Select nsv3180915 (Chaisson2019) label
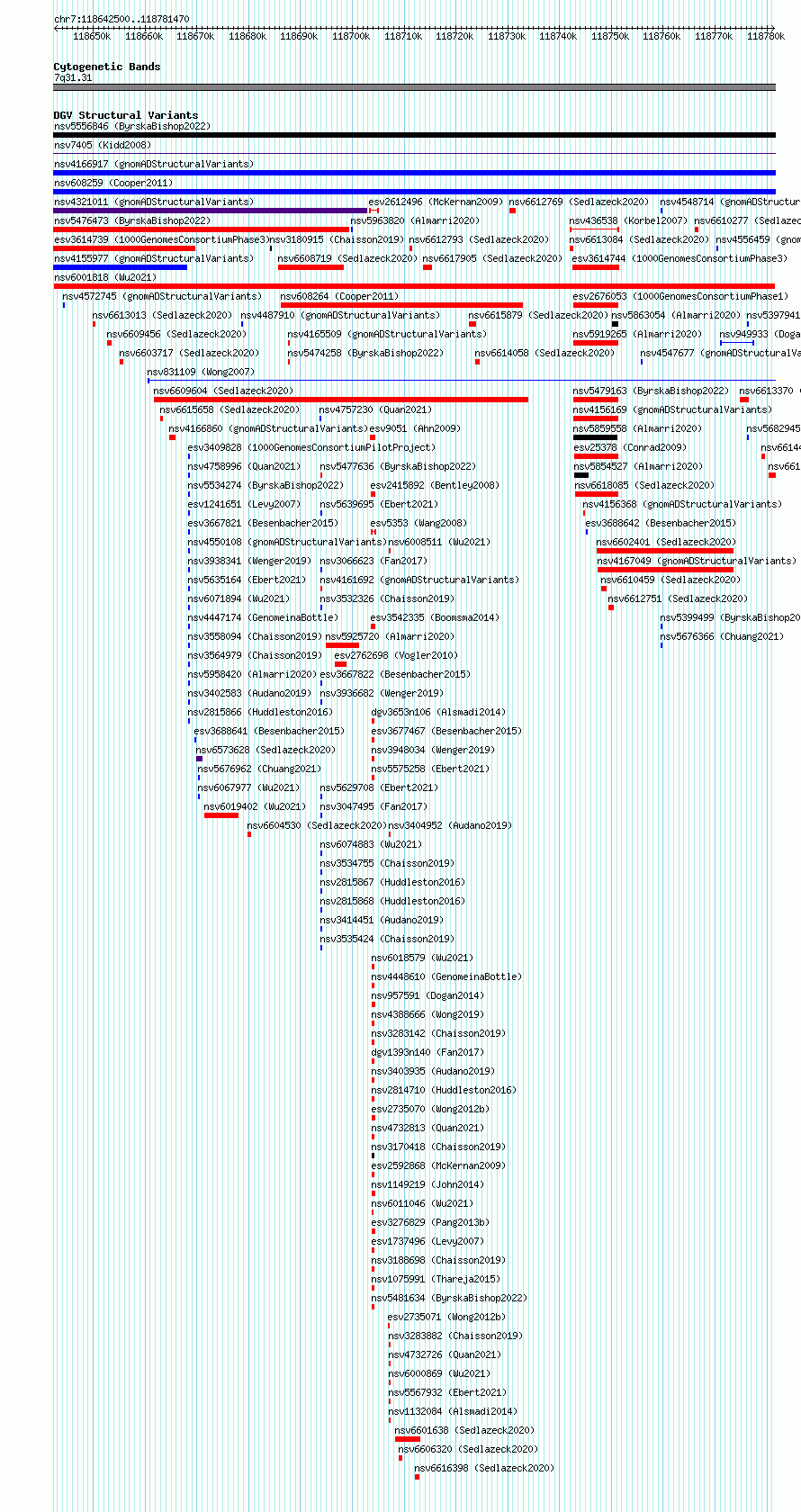The width and height of the screenshot is (801, 1512). (x=337, y=239)
